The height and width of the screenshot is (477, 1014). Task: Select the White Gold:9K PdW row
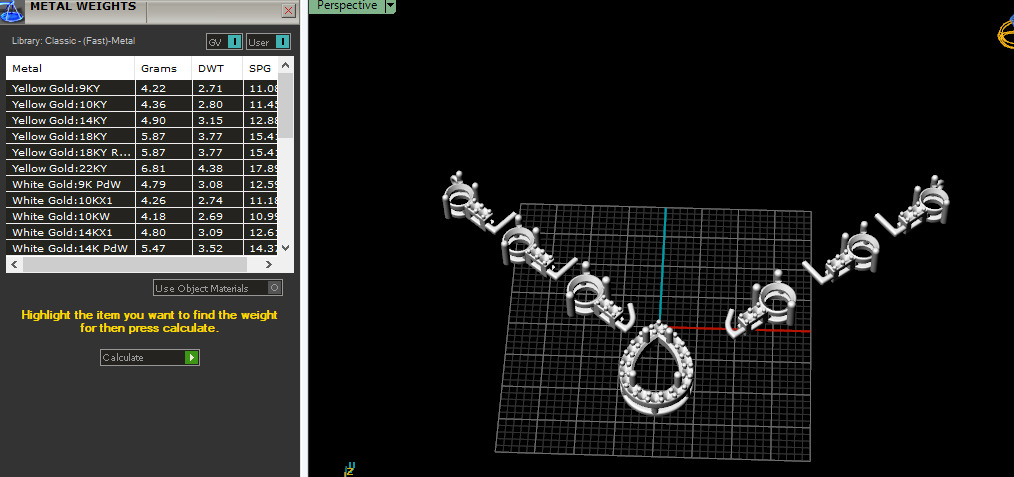[142, 184]
